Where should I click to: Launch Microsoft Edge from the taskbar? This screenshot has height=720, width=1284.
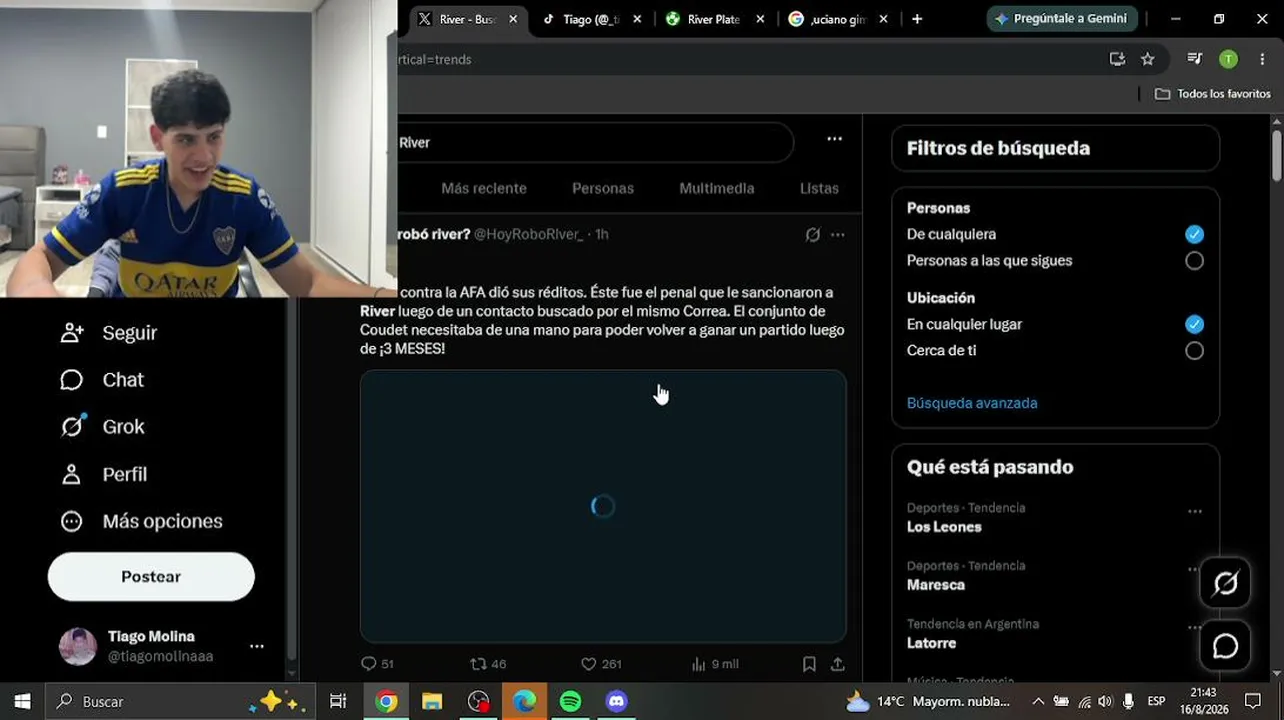(x=524, y=702)
